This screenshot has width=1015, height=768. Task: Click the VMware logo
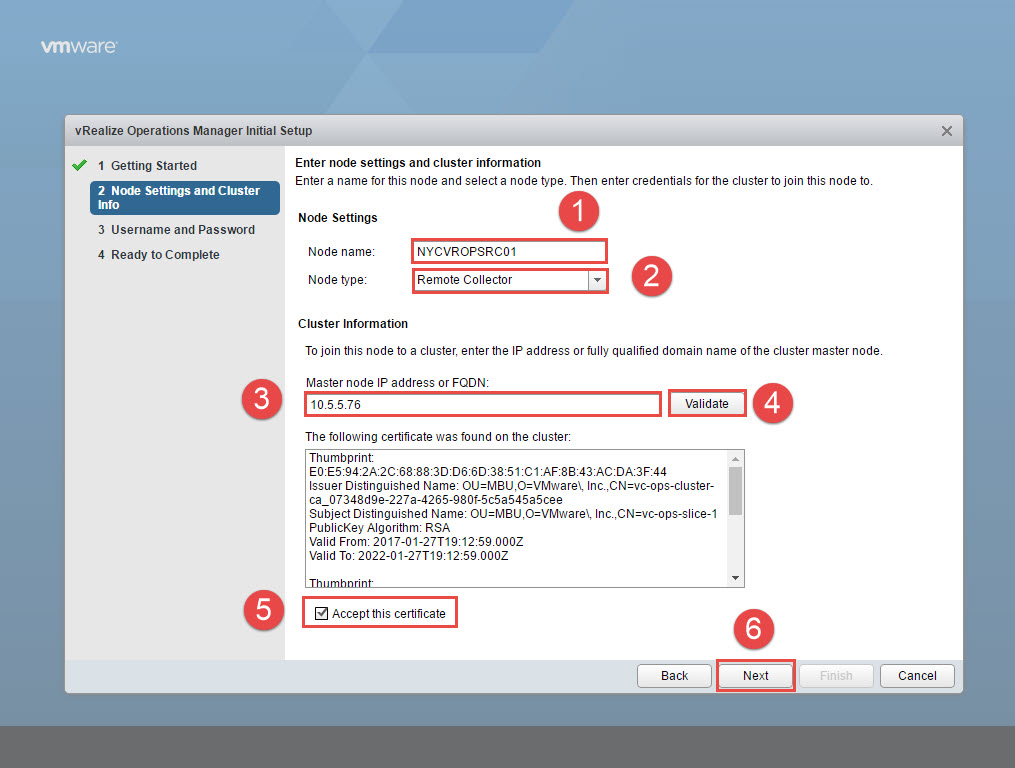pos(79,47)
